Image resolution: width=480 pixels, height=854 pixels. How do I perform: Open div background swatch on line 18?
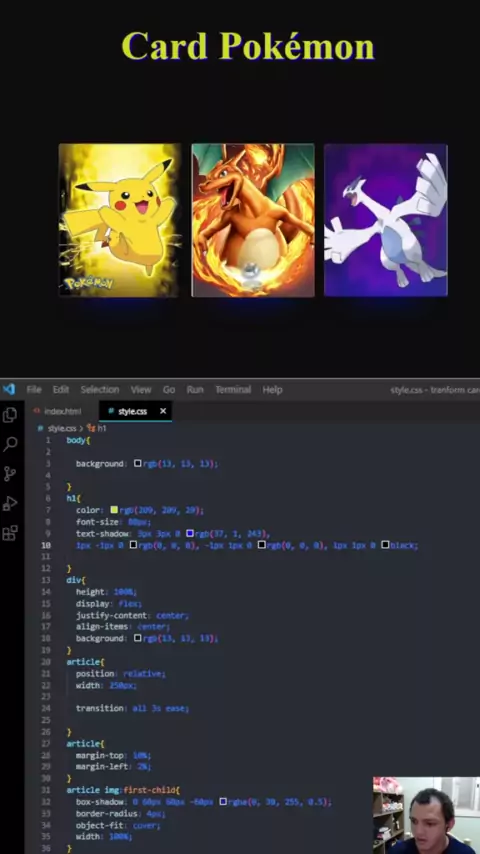(x=138, y=638)
